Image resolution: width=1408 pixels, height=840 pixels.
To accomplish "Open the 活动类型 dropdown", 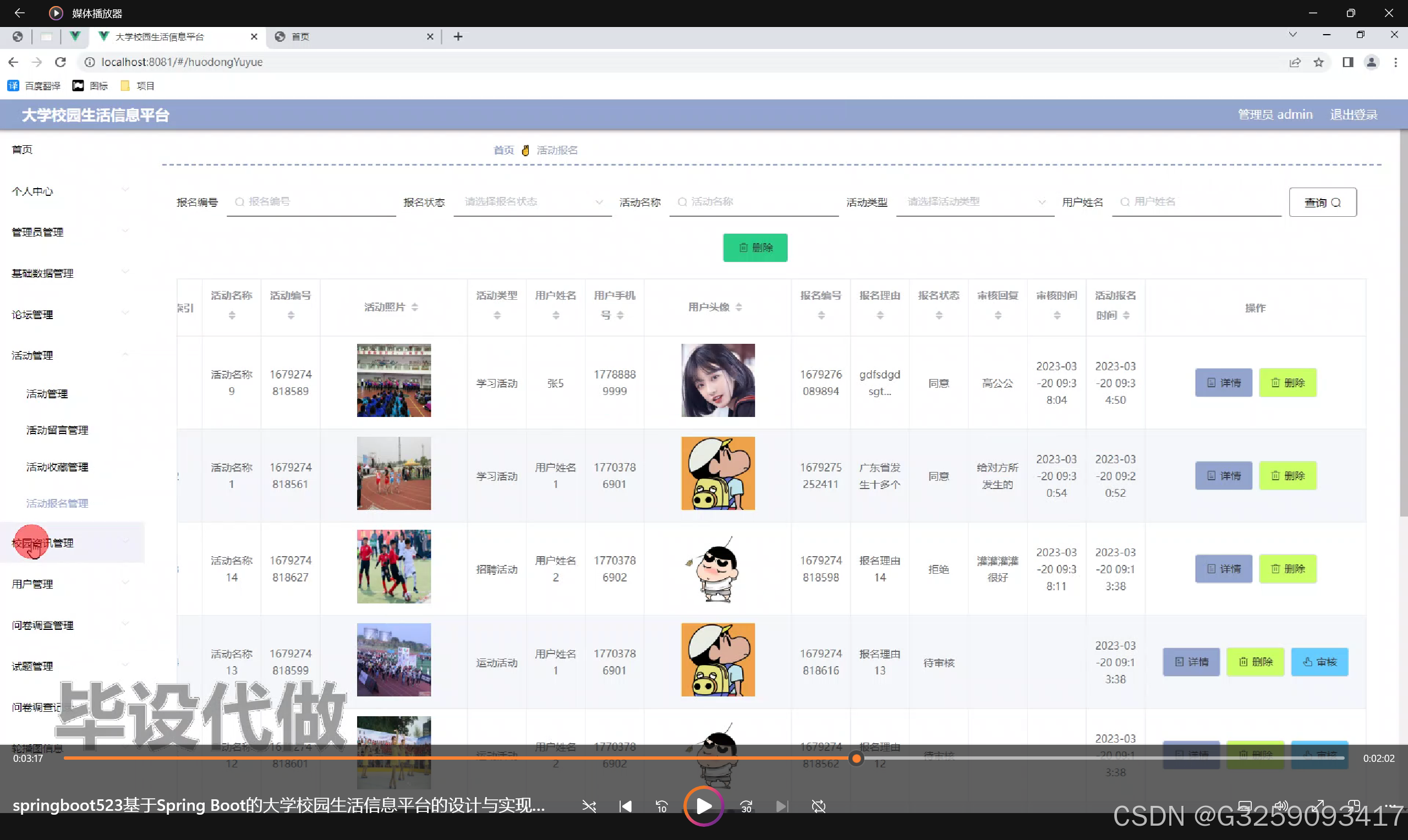I will pos(974,202).
